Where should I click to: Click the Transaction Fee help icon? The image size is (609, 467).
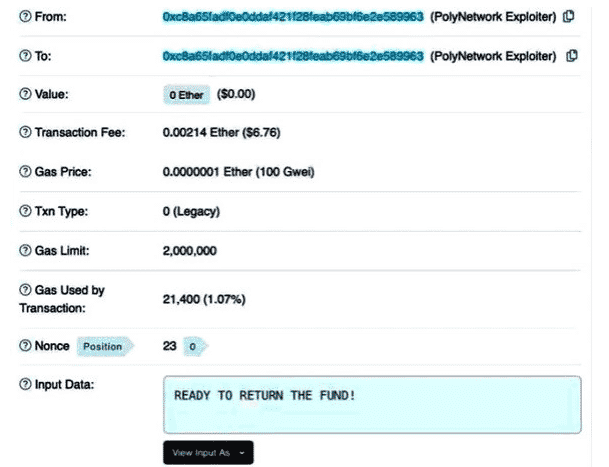tap(25, 133)
